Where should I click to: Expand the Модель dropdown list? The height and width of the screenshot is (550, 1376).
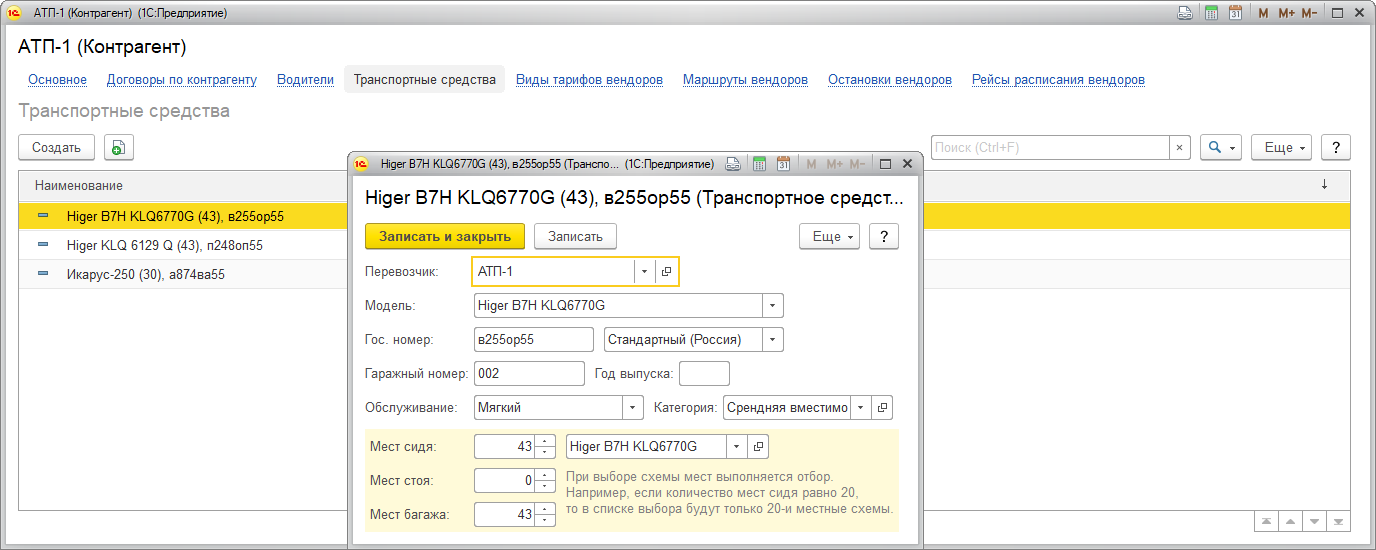(772, 305)
